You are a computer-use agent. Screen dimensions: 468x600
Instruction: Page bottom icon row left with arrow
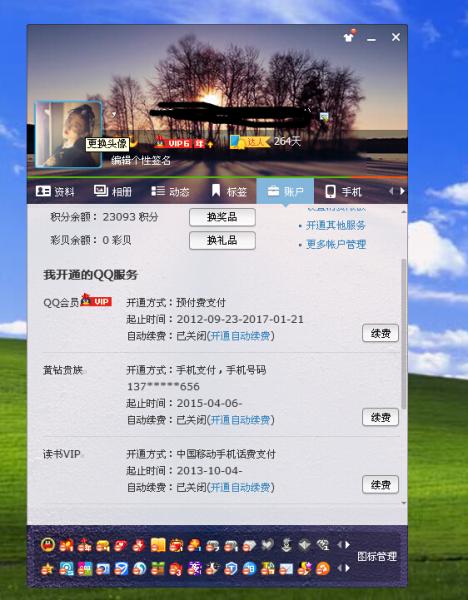click(340, 568)
